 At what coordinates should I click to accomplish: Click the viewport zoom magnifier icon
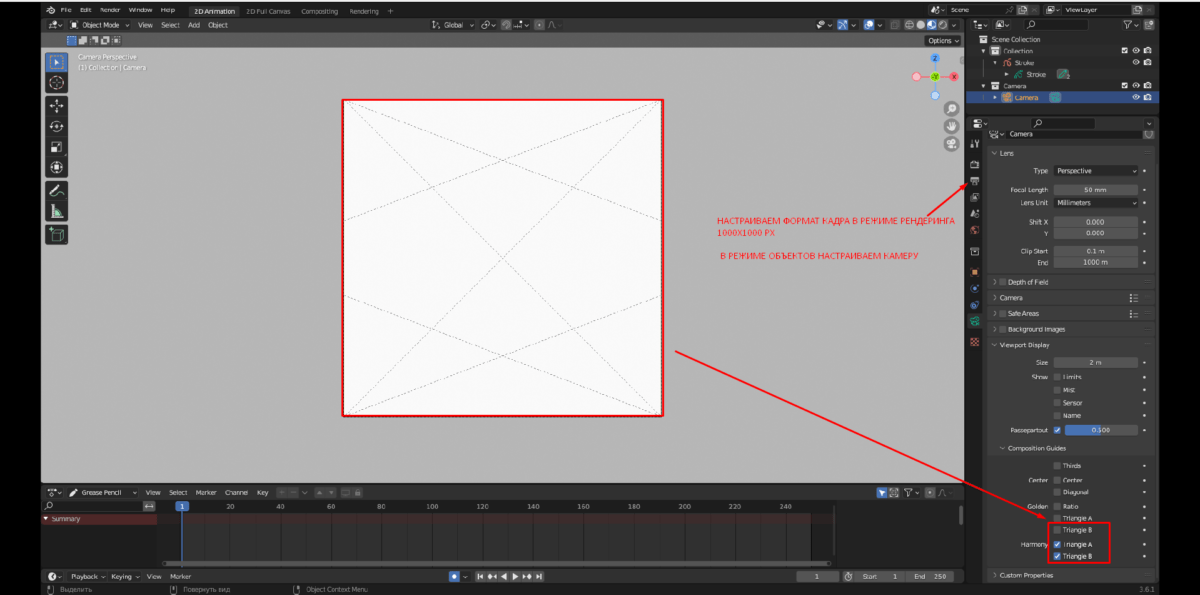[x=951, y=108]
